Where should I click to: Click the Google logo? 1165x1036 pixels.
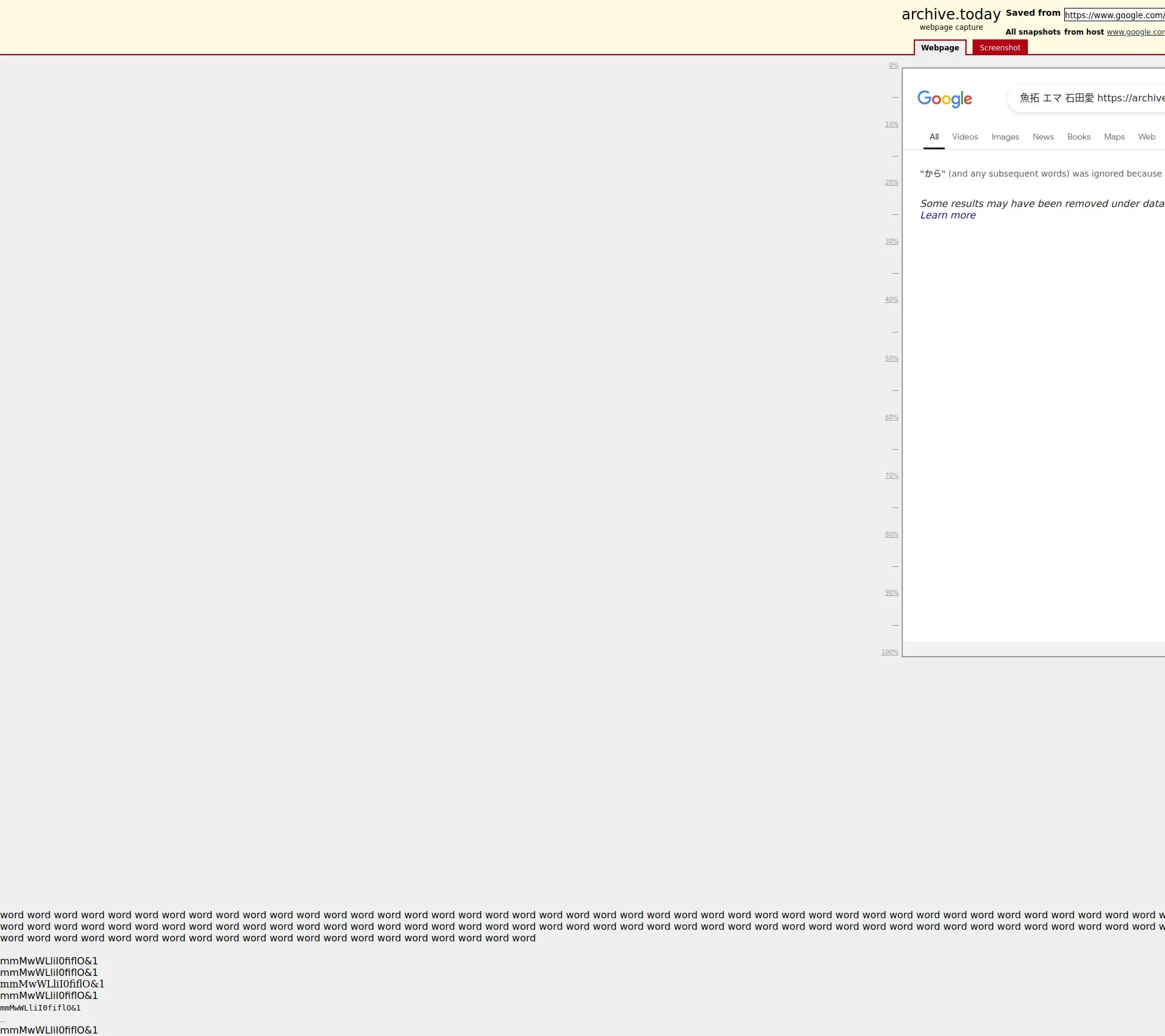tap(944, 98)
